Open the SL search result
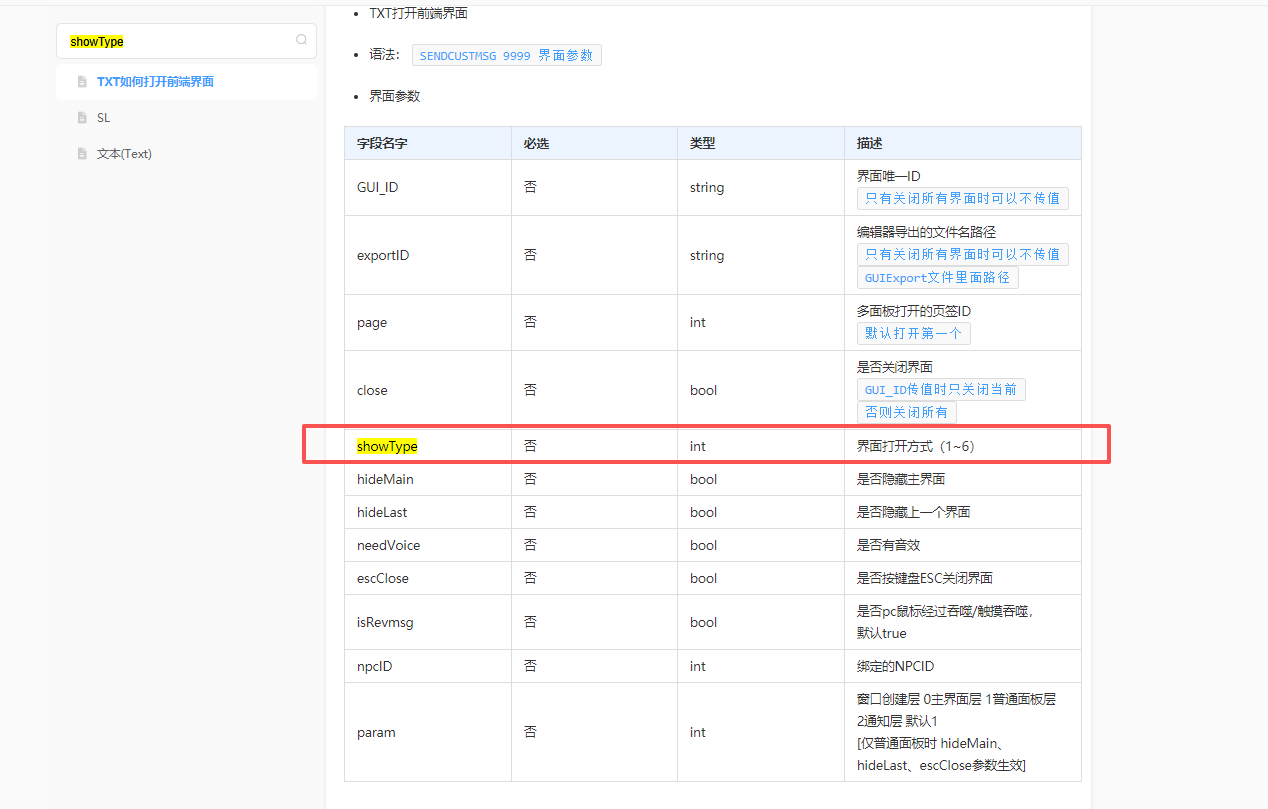 (x=104, y=118)
